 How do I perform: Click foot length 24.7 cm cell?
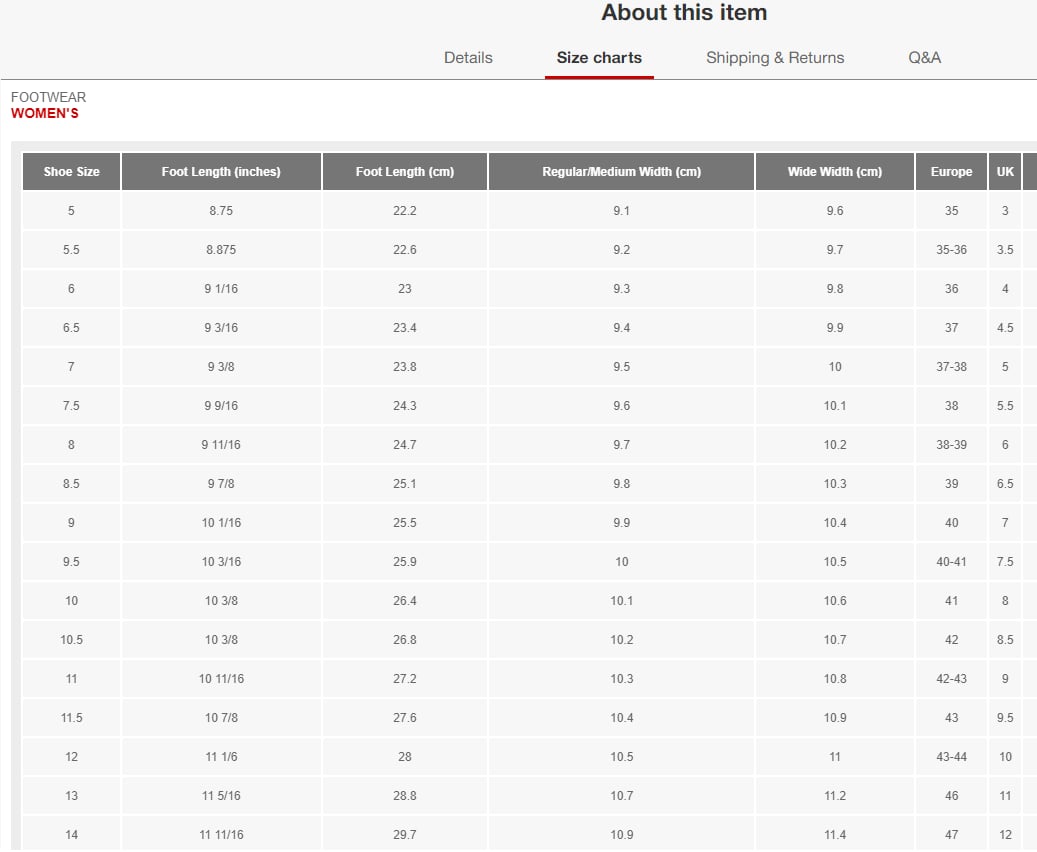405,445
